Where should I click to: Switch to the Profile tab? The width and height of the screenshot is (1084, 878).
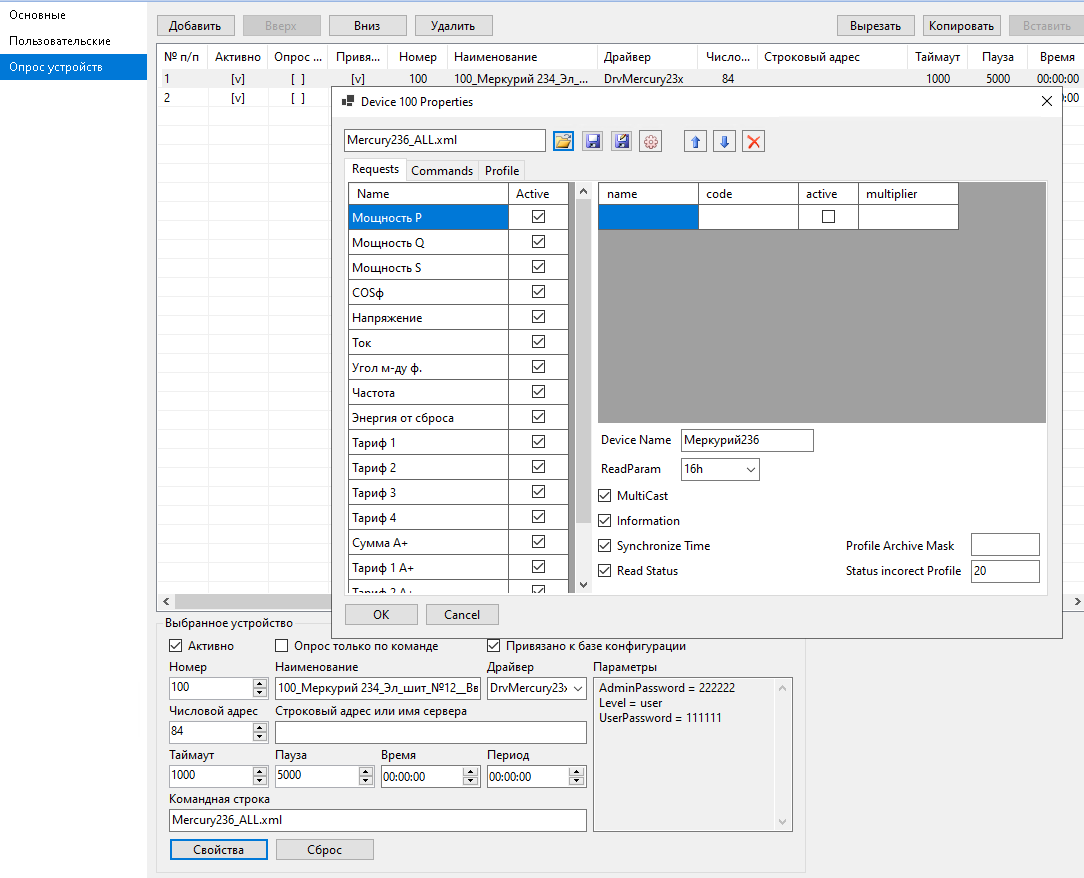(x=502, y=171)
